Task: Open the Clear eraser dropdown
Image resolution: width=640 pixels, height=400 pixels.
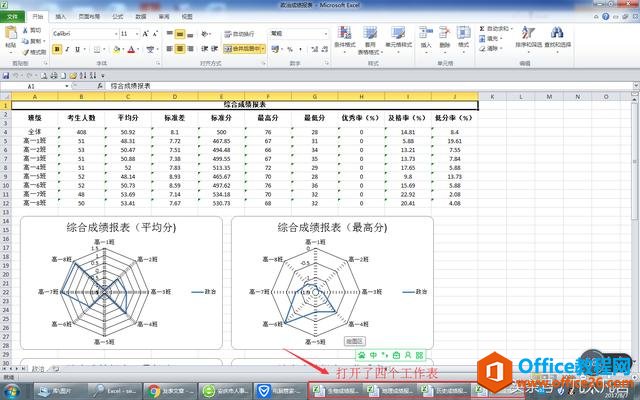Action: 490,48
